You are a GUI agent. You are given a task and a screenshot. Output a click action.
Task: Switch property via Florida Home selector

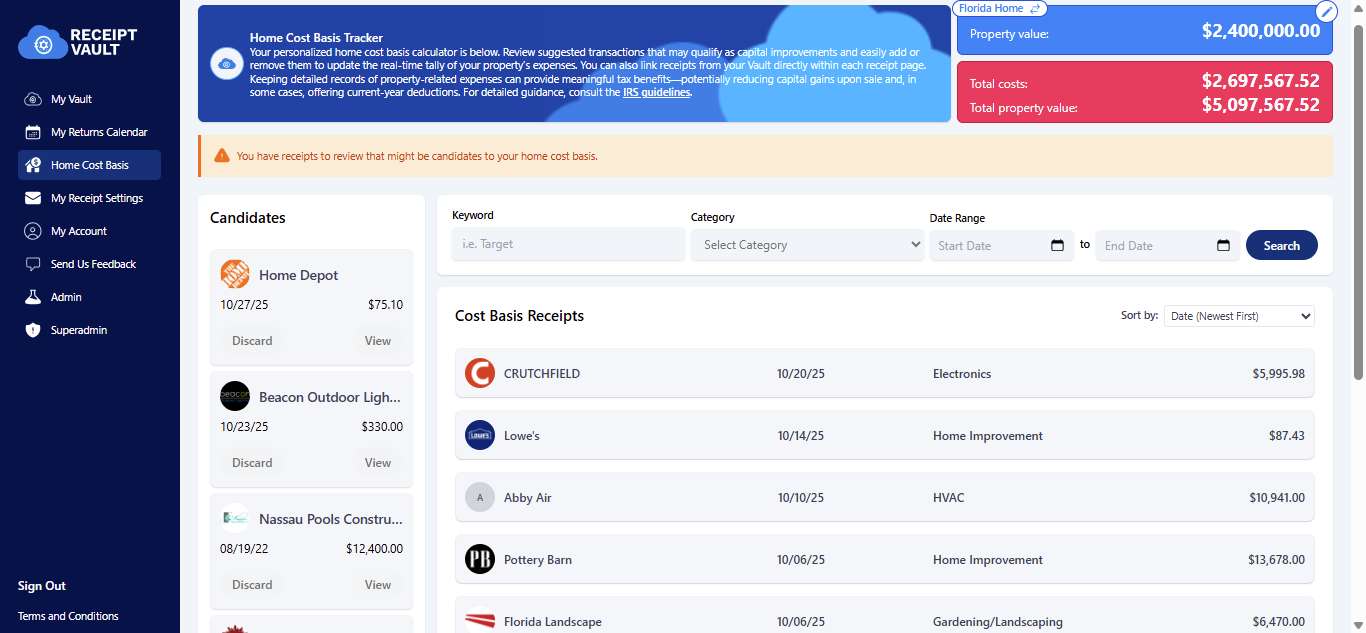(x=1000, y=8)
